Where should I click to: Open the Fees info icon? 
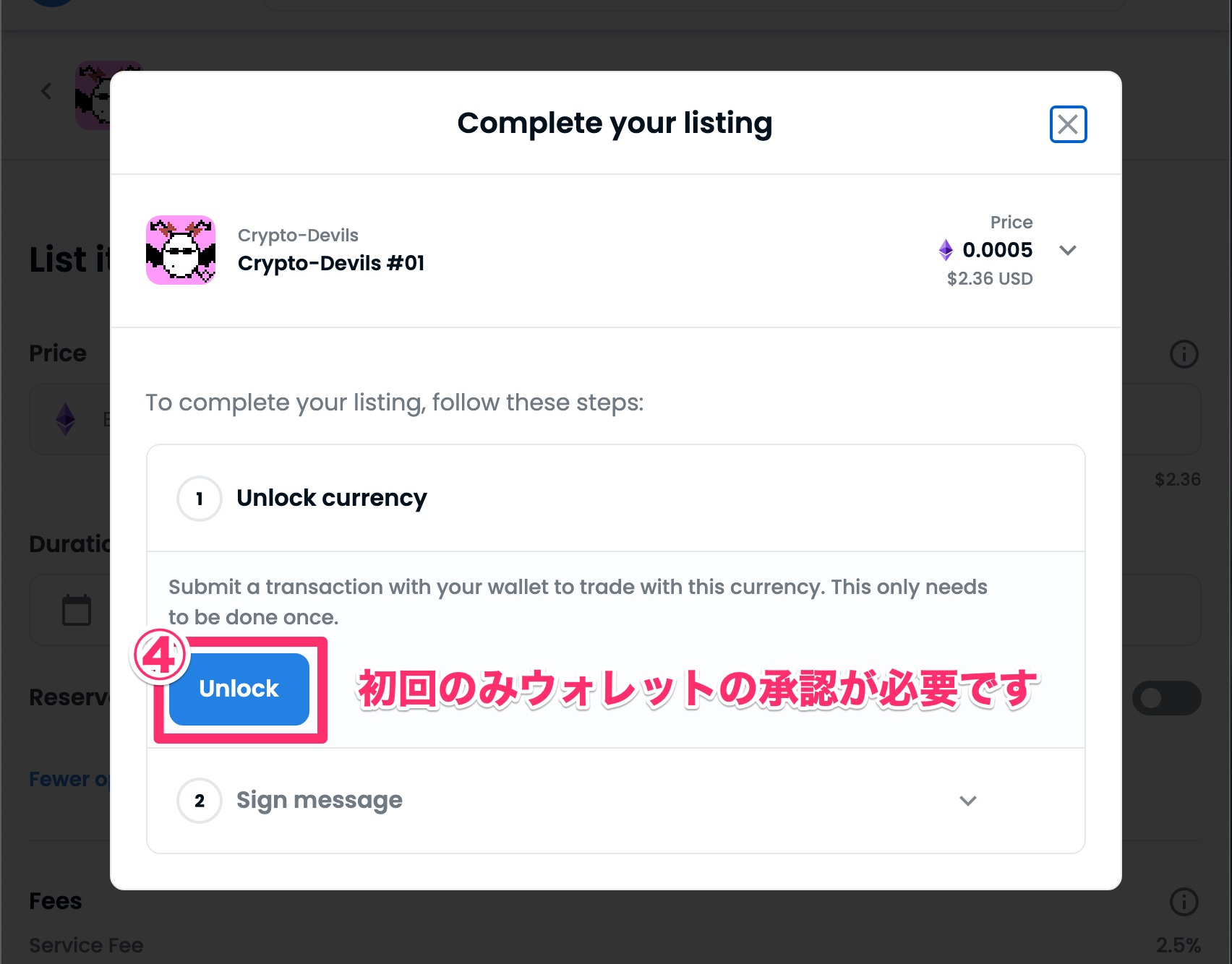[x=1184, y=901]
